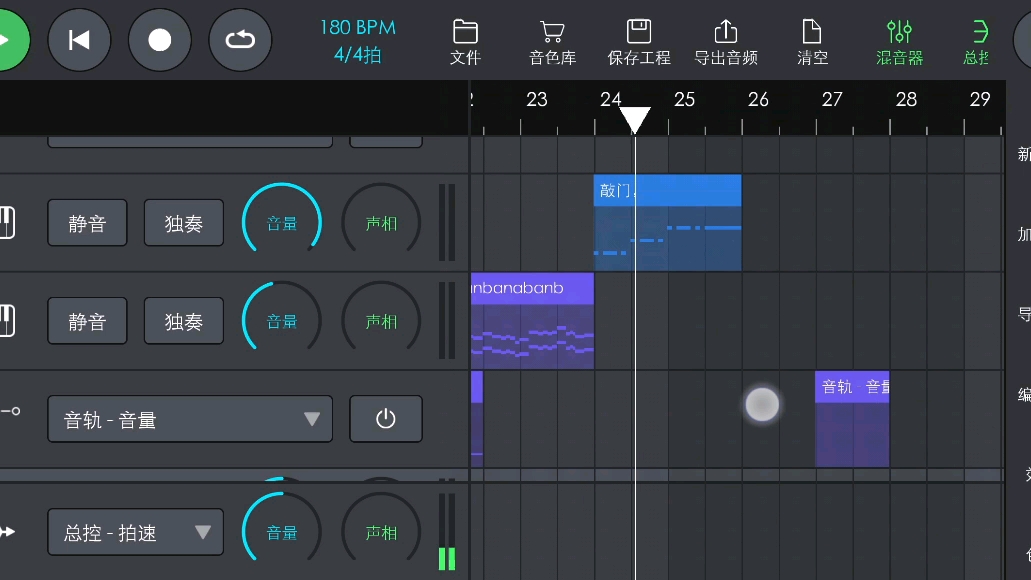Toggle loop playback mode
The width and height of the screenshot is (1031, 580).
240,40
